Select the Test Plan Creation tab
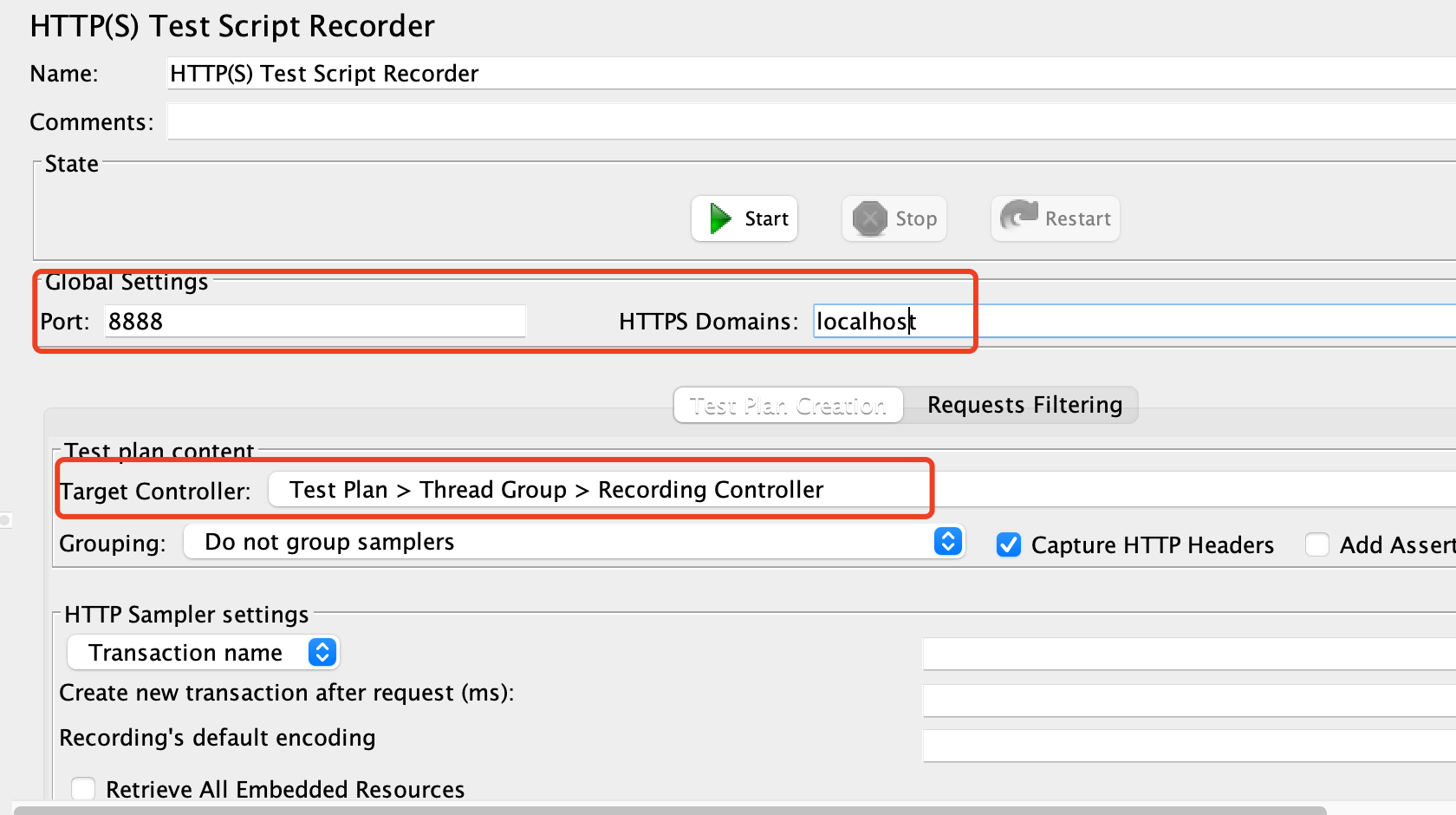 point(788,405)
